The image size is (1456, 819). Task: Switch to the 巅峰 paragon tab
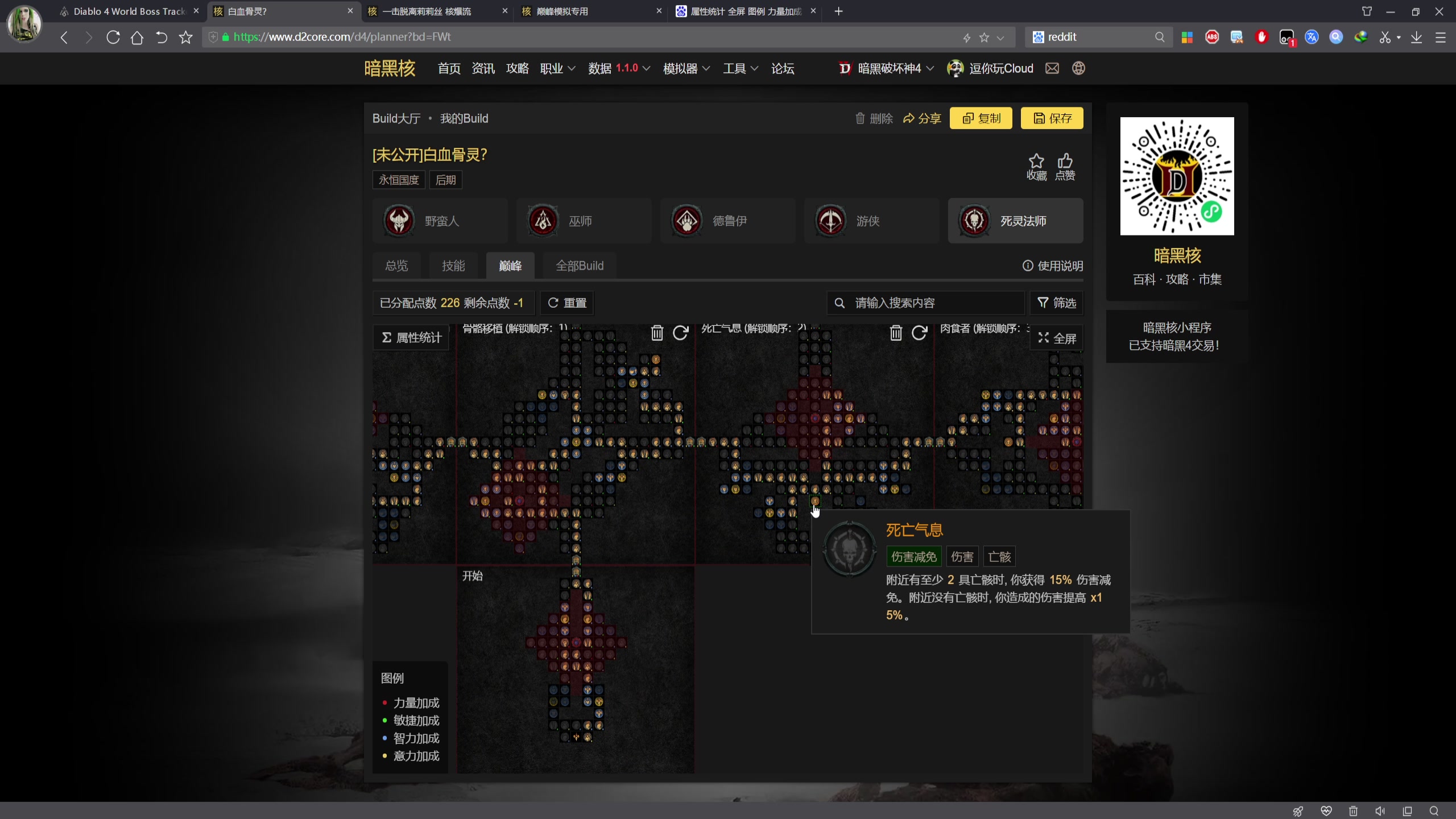pos(510,266)
